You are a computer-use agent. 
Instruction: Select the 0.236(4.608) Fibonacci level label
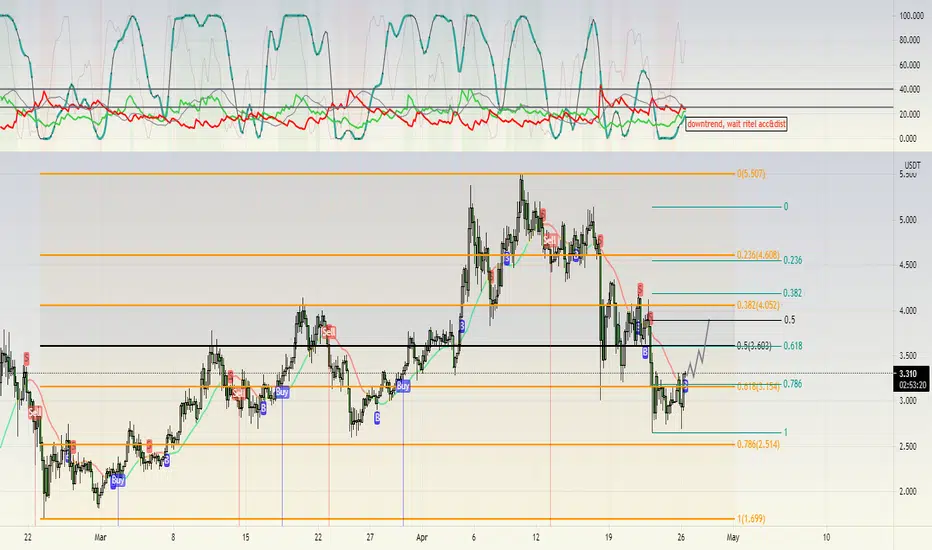point(758,255)
